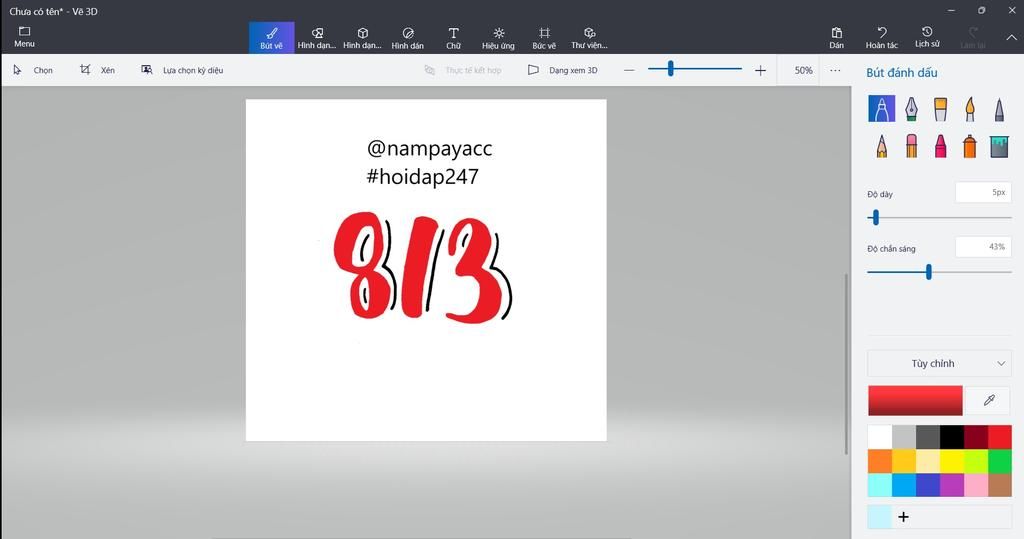Click the zoom in plus button

tap(760, 70)
